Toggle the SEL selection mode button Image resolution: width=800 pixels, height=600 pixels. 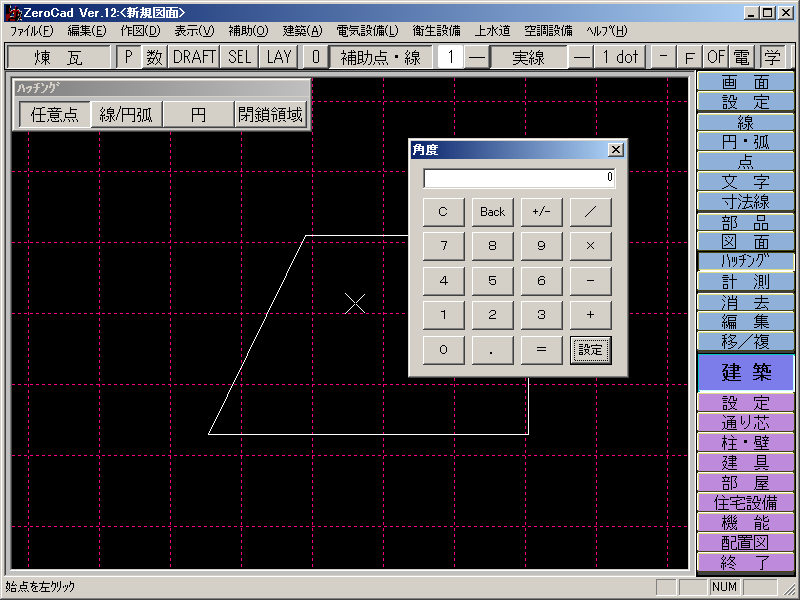tap(240, 57)
